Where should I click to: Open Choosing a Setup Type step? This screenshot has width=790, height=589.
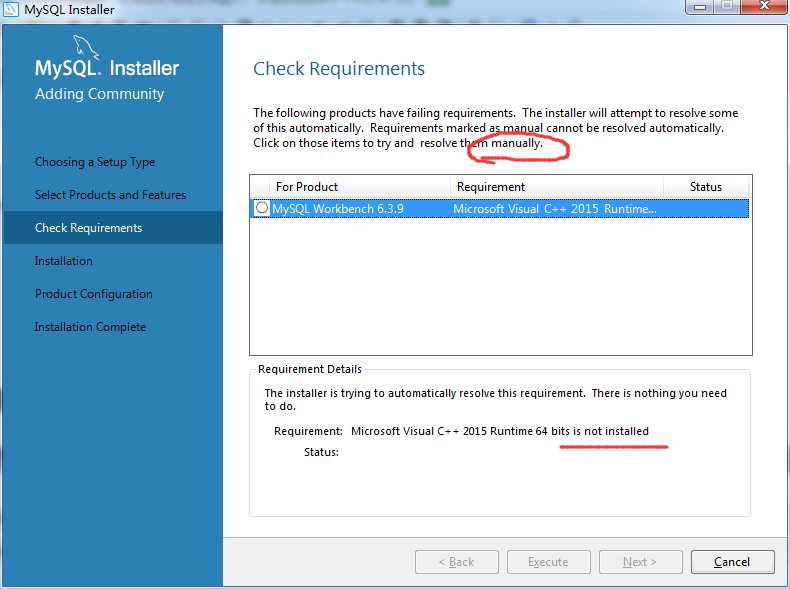95,162
